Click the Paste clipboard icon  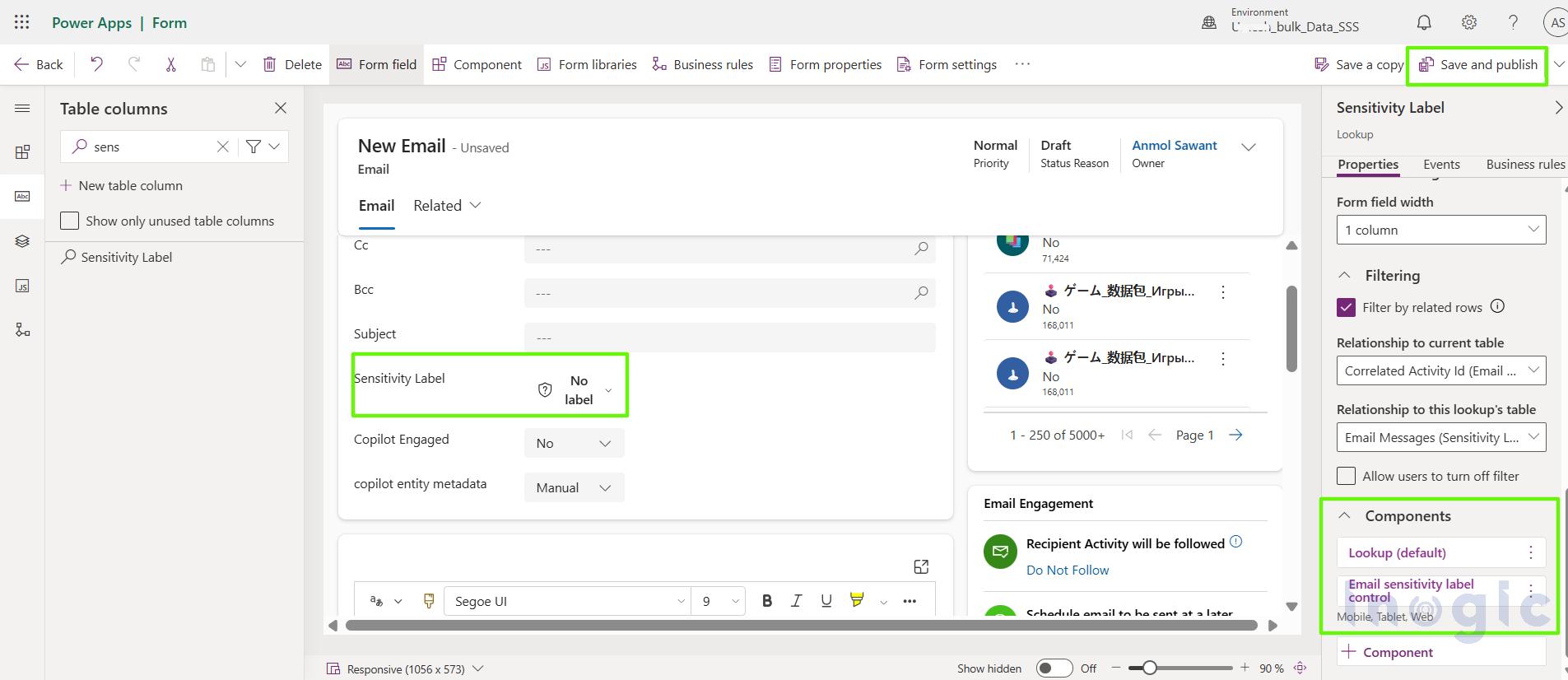[x=208, y=64]
